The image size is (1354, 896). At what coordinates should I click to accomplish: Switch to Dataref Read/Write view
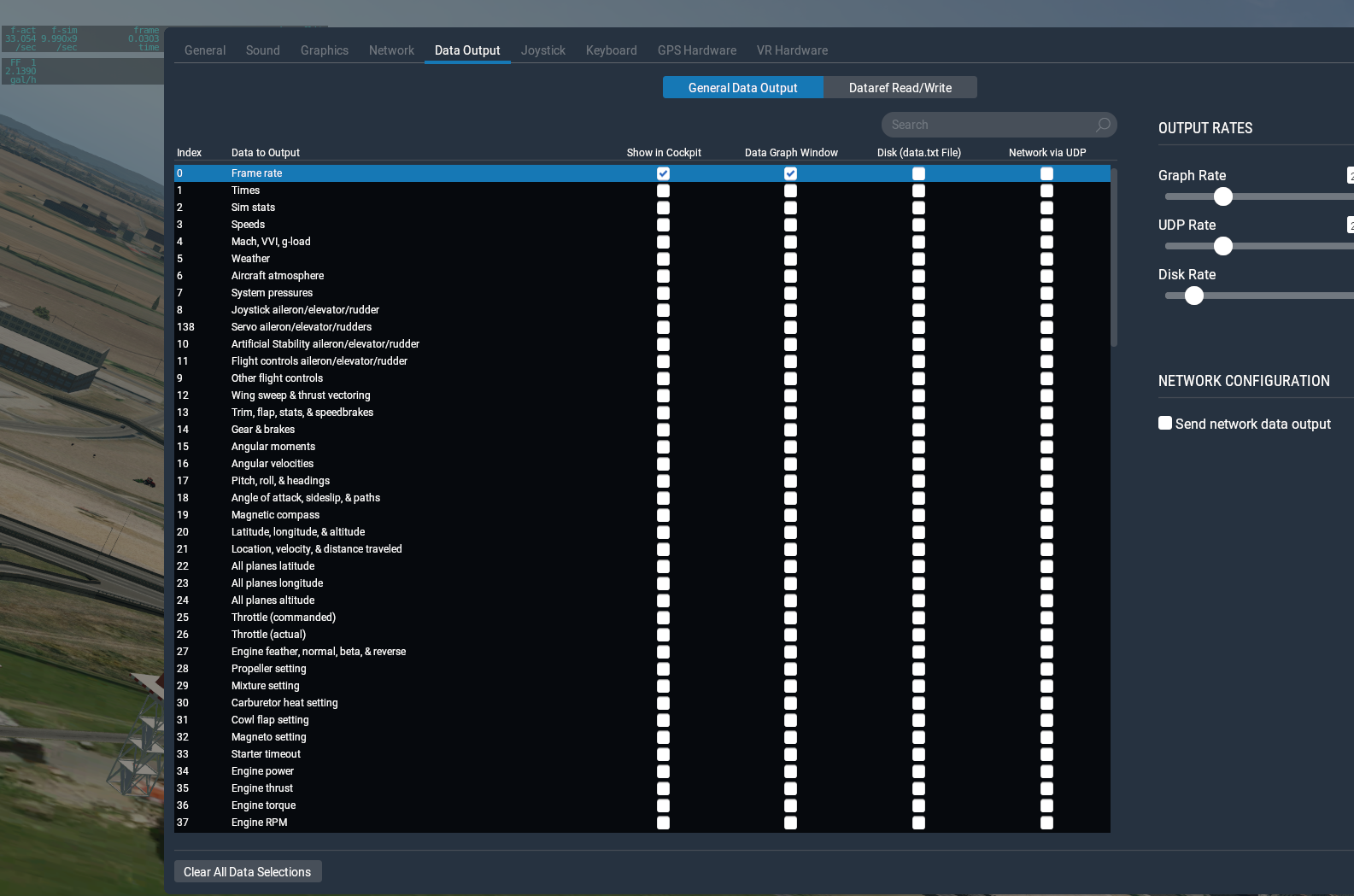tap(900, 88)
